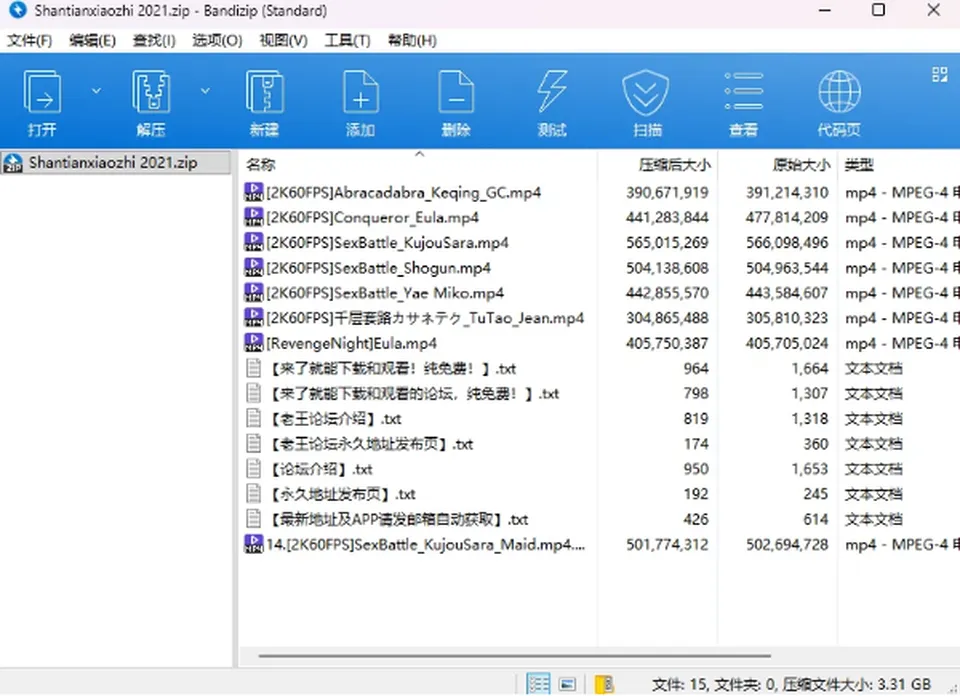This screenshot has width=960, height=696.
Task: Select the 【论坛介绍】.txt file
Action: (320, 469)
